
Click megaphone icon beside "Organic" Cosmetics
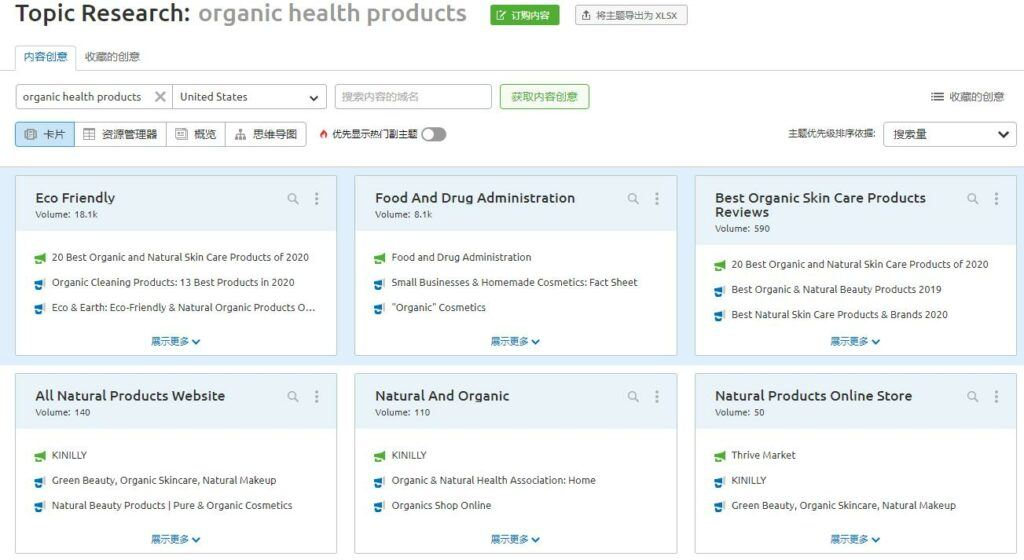379,308
